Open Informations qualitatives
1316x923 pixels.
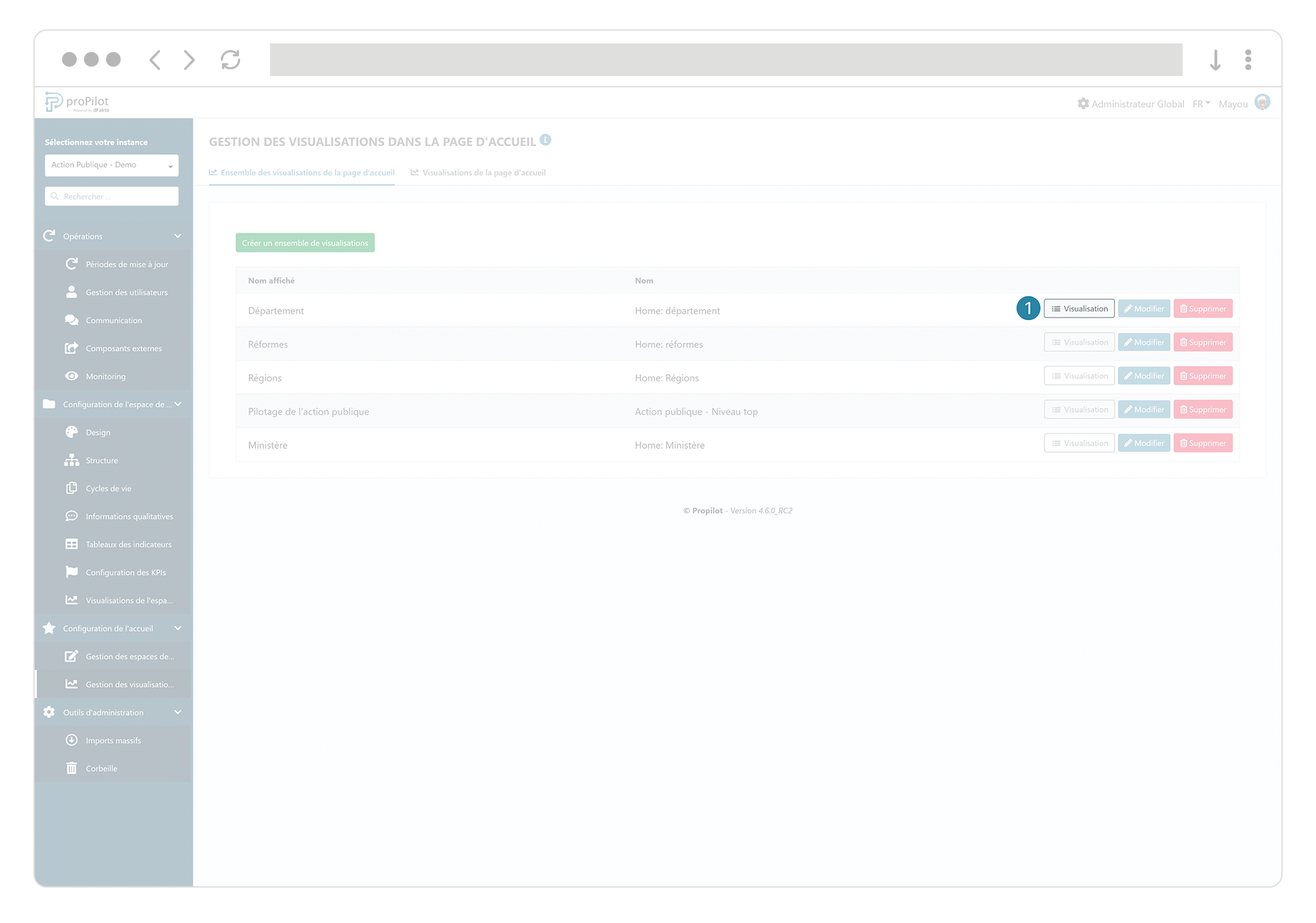coord(129,516)
